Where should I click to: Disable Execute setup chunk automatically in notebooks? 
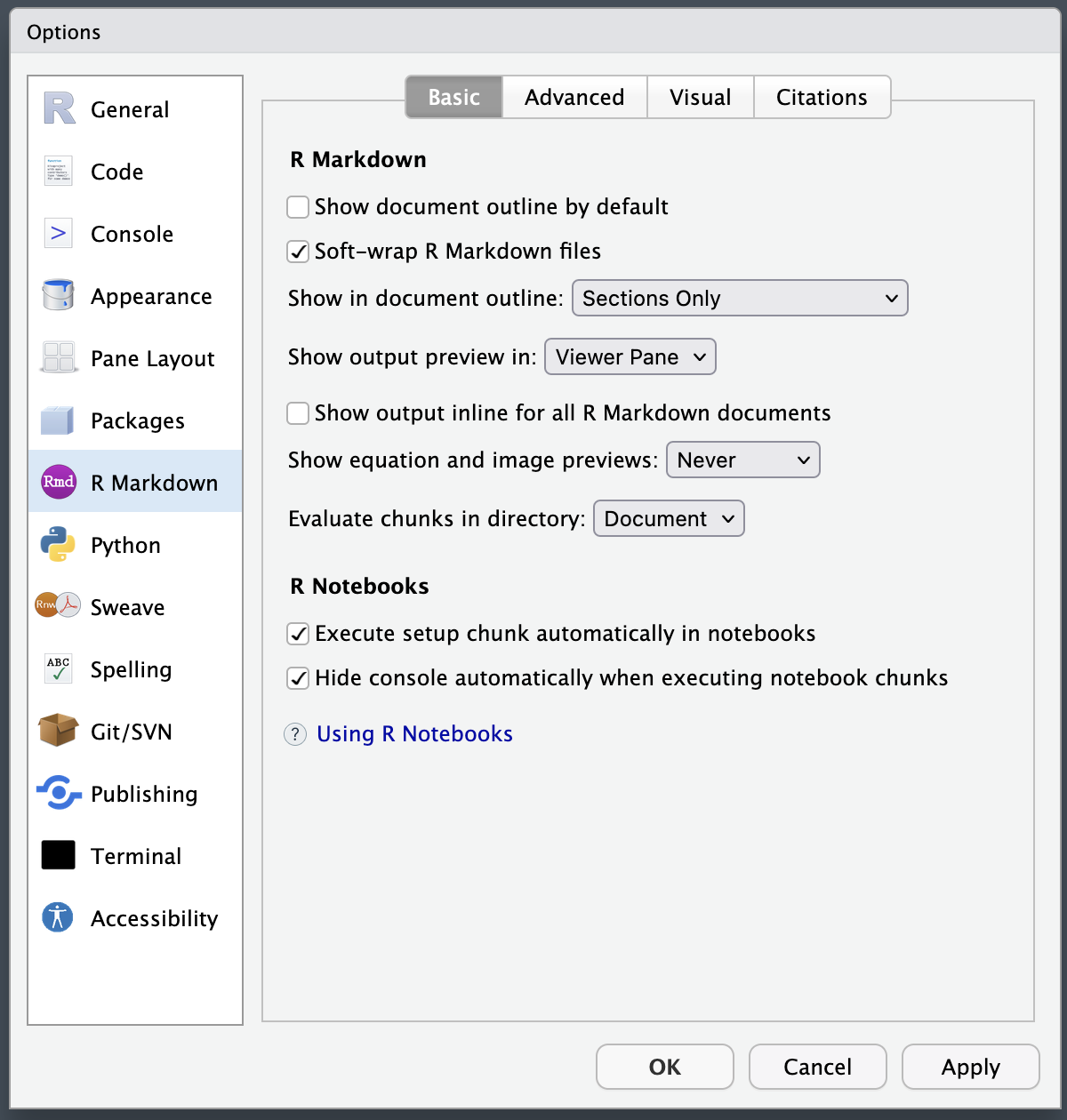(x=298, y=634)
